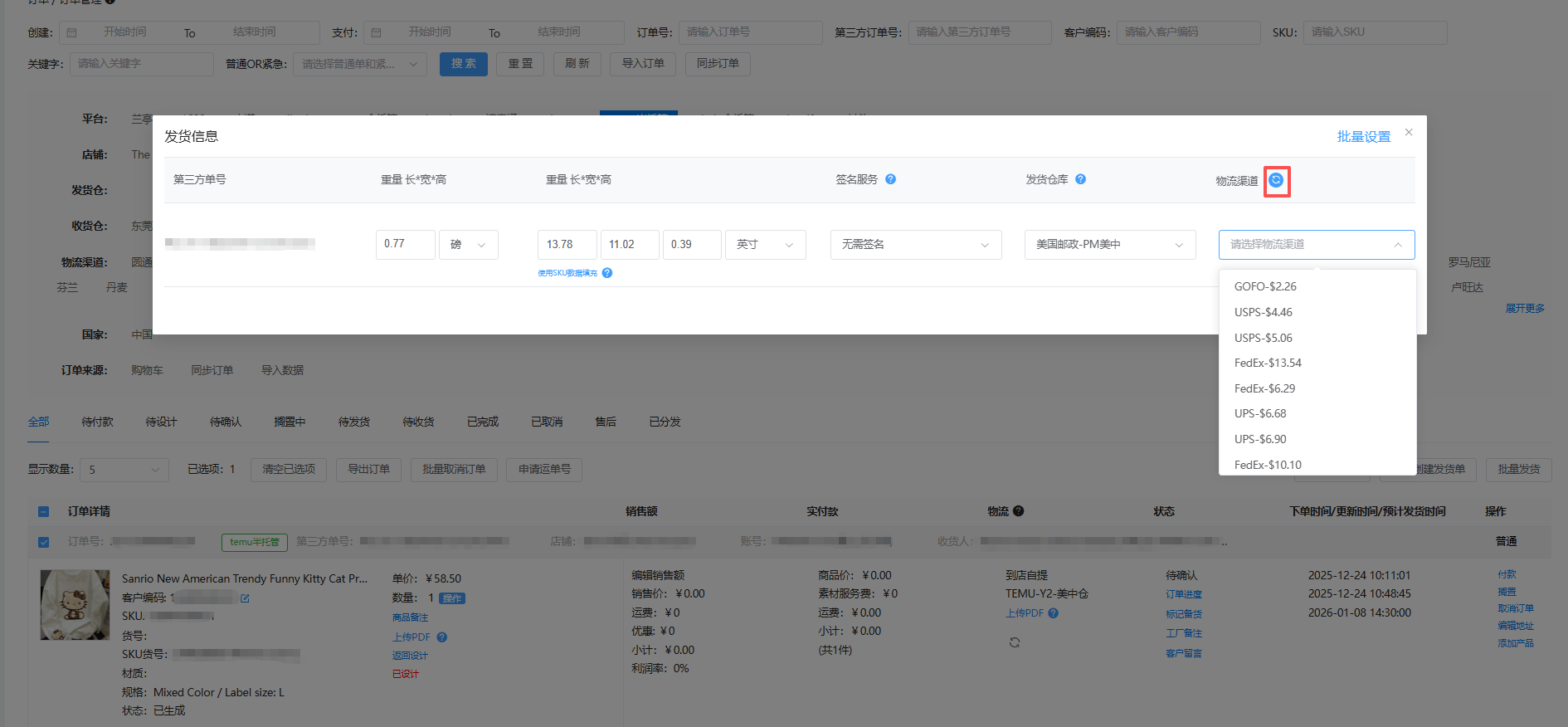Uncheck the order row checkbox

coord(44,542)
